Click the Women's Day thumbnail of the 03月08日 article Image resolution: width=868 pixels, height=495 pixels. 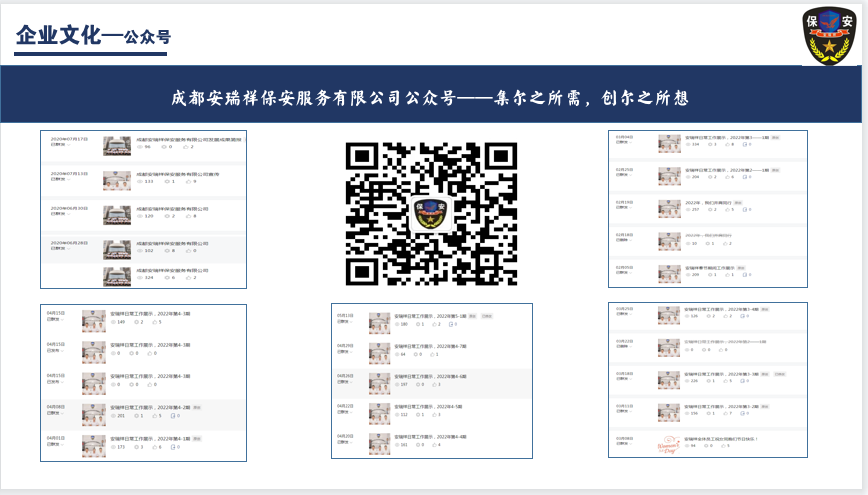(668, 446)
